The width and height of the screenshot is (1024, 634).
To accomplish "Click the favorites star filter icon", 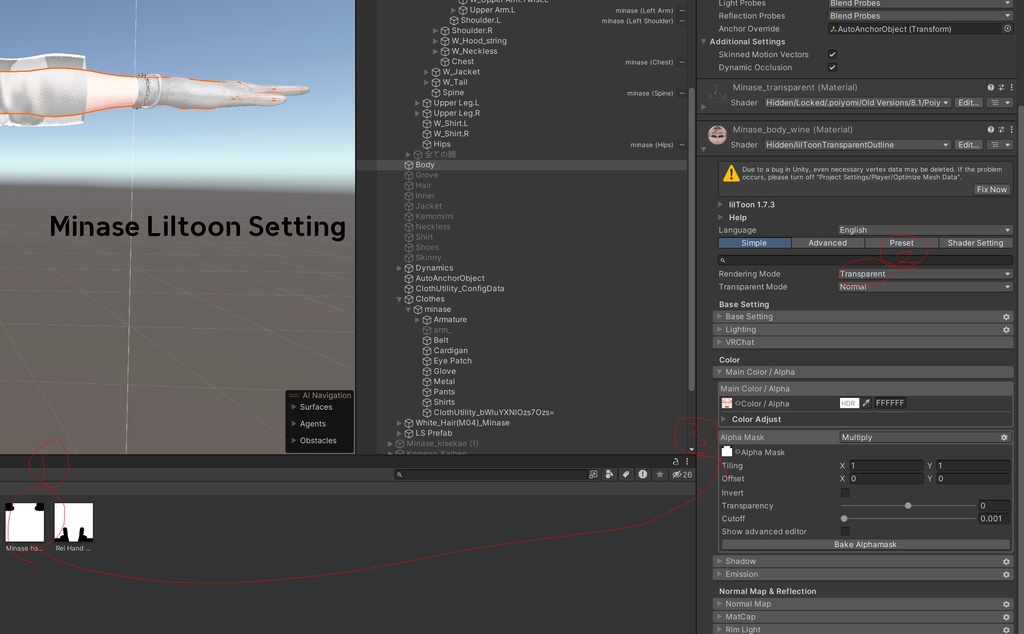I will [x=660, y=474].
